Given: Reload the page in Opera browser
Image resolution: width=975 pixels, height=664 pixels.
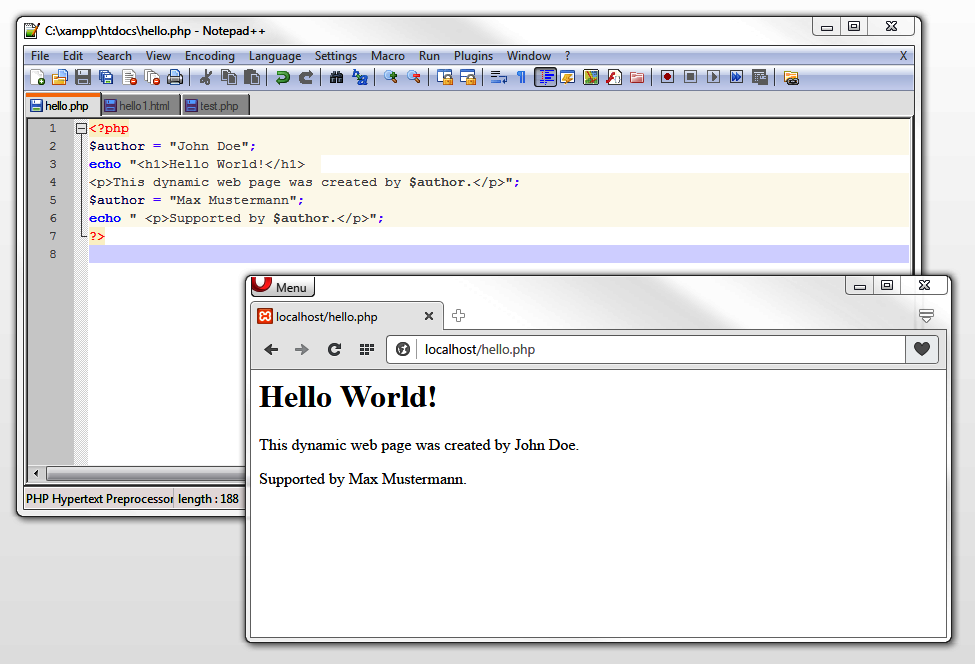Looking at the screenshot, I should coord(334,349).
